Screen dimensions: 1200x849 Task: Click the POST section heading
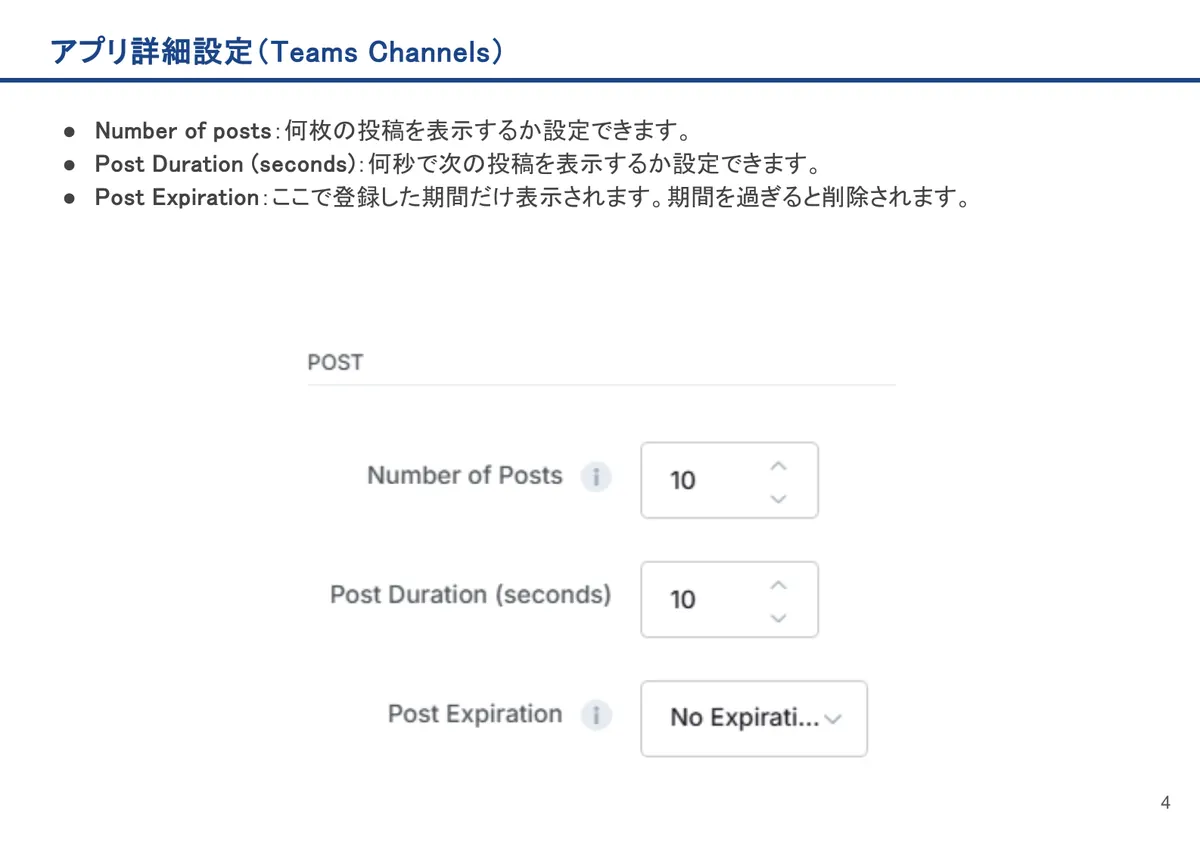[x=335, y=362]
